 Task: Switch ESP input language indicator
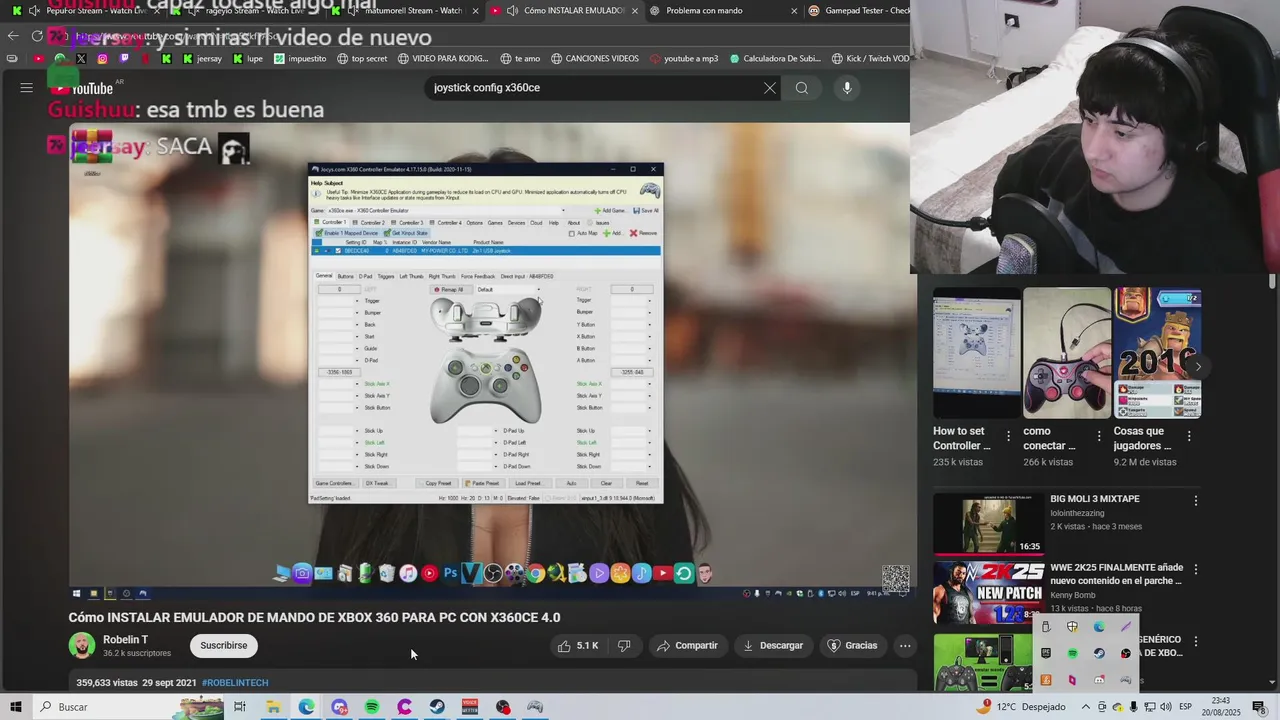pyautogui.click(x=1186, y=707)
